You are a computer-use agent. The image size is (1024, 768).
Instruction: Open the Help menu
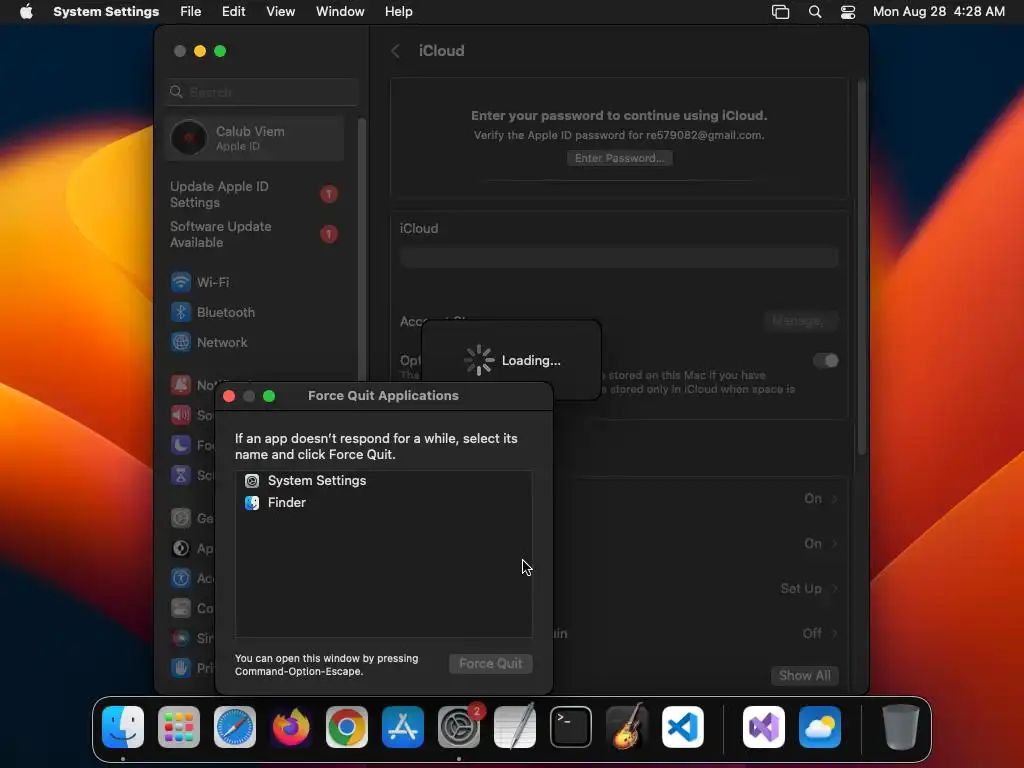pos(398,12)
